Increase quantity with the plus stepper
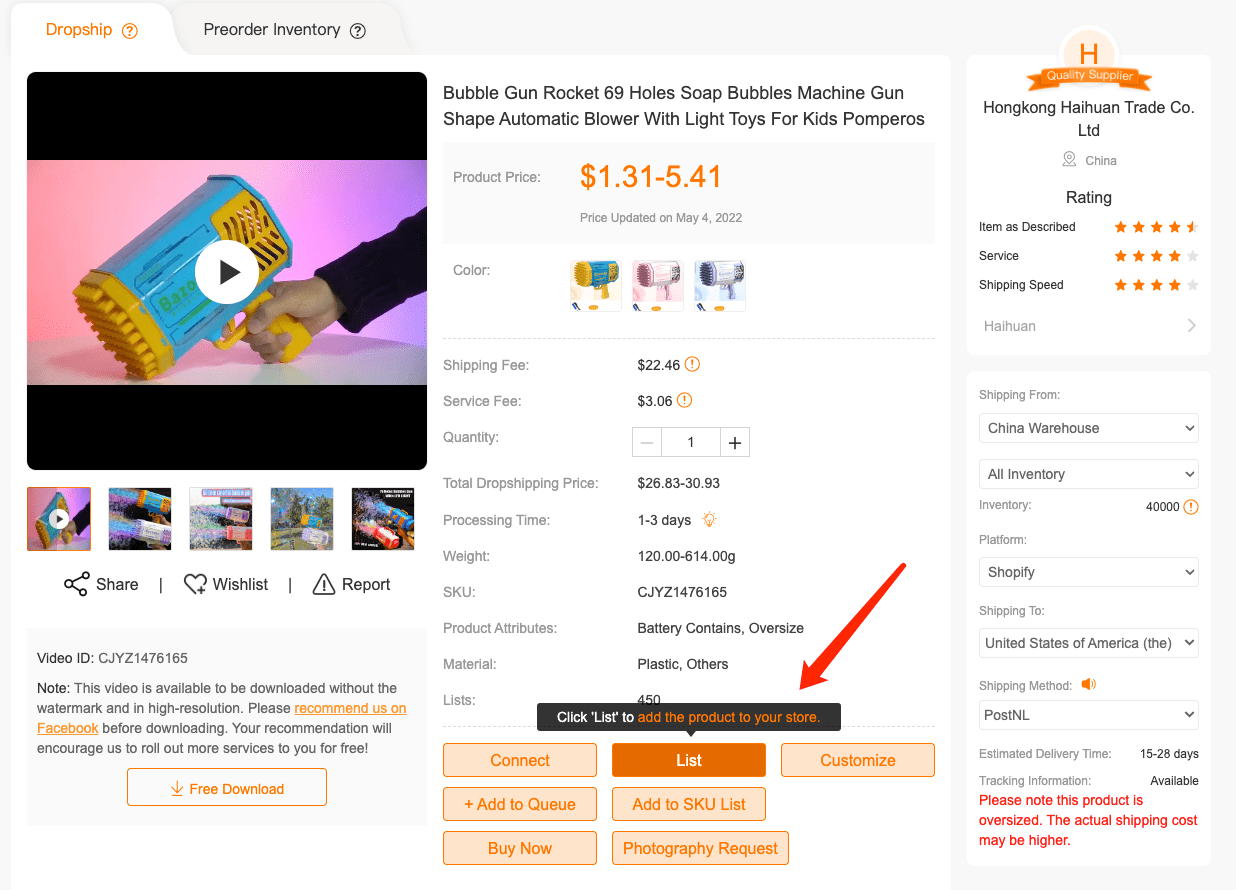 (x=735, y=441)
